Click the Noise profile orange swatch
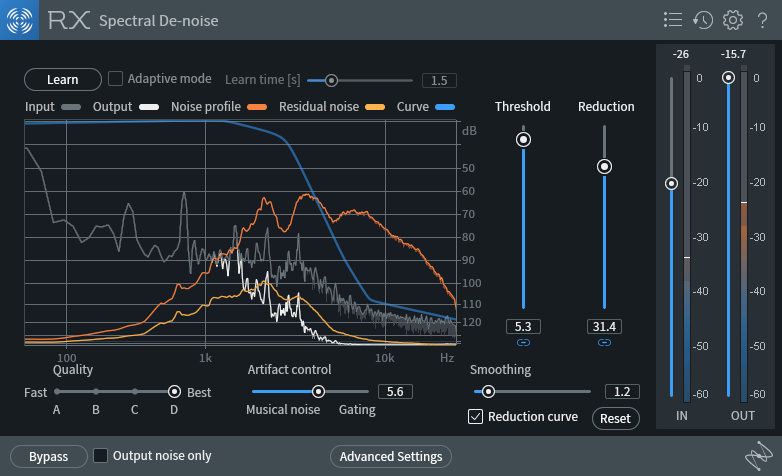Image resolution: width=782 pixels, height=476 pixels. coord(257,107)
